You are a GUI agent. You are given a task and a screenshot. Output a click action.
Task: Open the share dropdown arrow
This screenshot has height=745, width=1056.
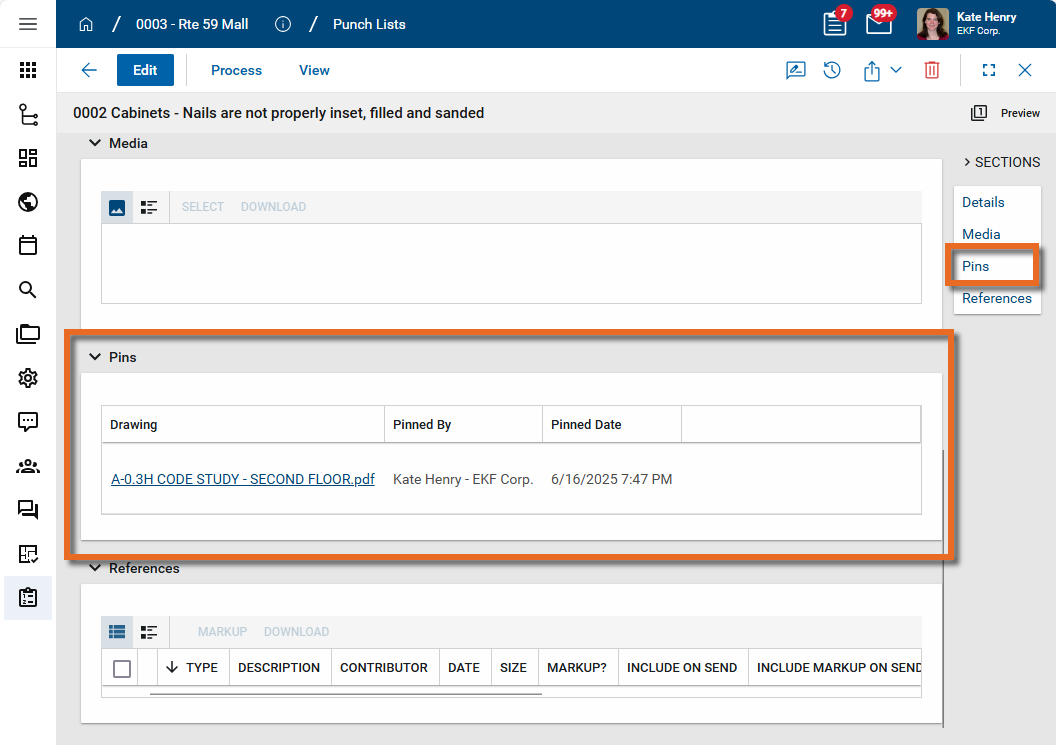click(x=896, y=70)
